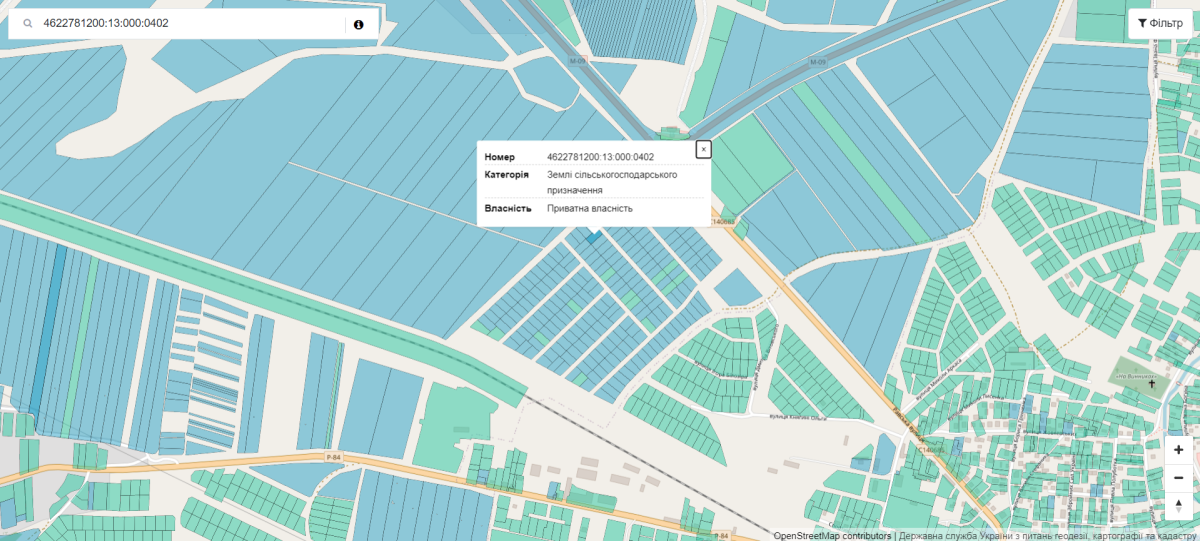Screen dimensions: 1200x541
Task: Click the highlighted dark-blue selected parcel
Action: pyautogui.click(x=594, y=238)
